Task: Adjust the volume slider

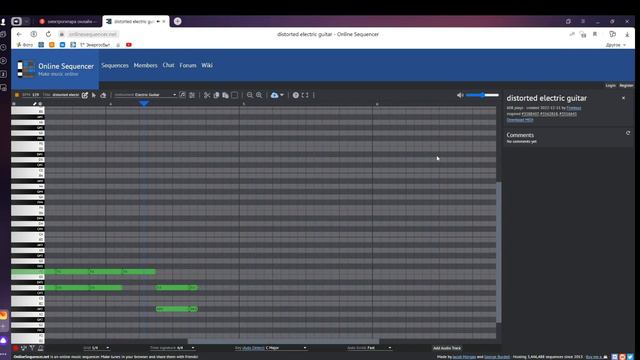Action: (x=482, y=95)
